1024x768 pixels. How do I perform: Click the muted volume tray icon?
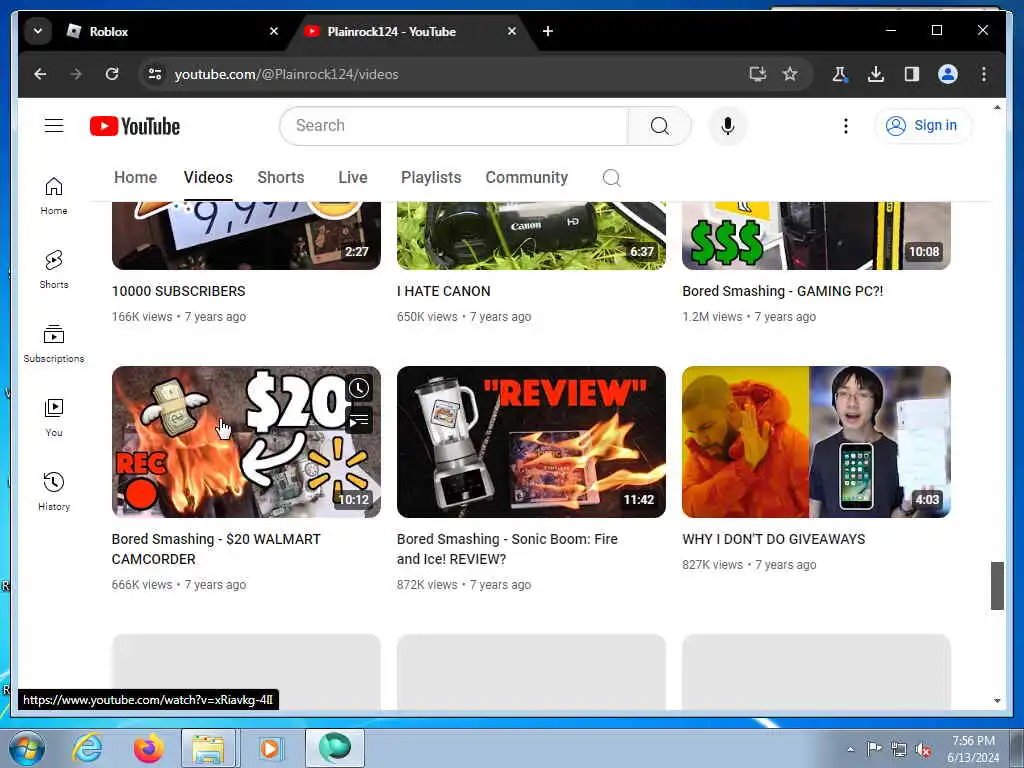[923, 750]
